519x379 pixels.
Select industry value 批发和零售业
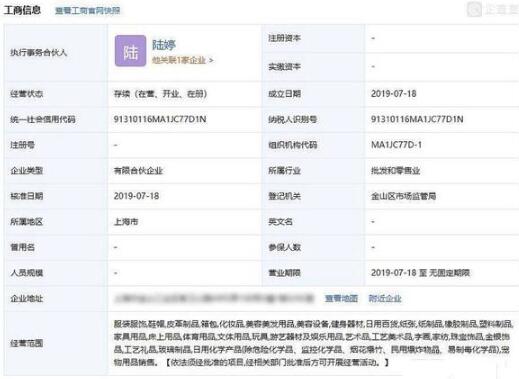(396, 171)
